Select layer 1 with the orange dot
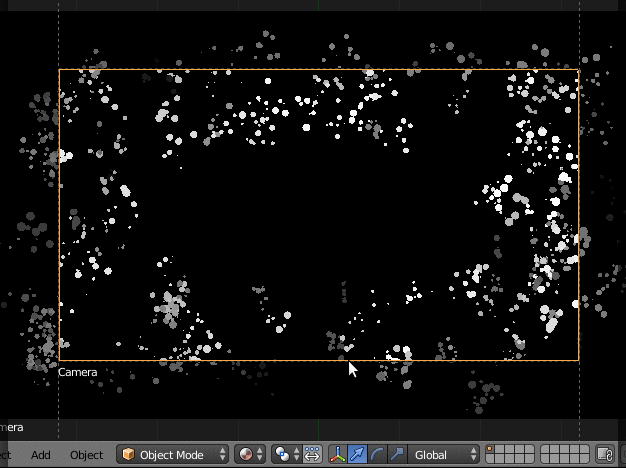The image size is (626, 468). (490, 450)
